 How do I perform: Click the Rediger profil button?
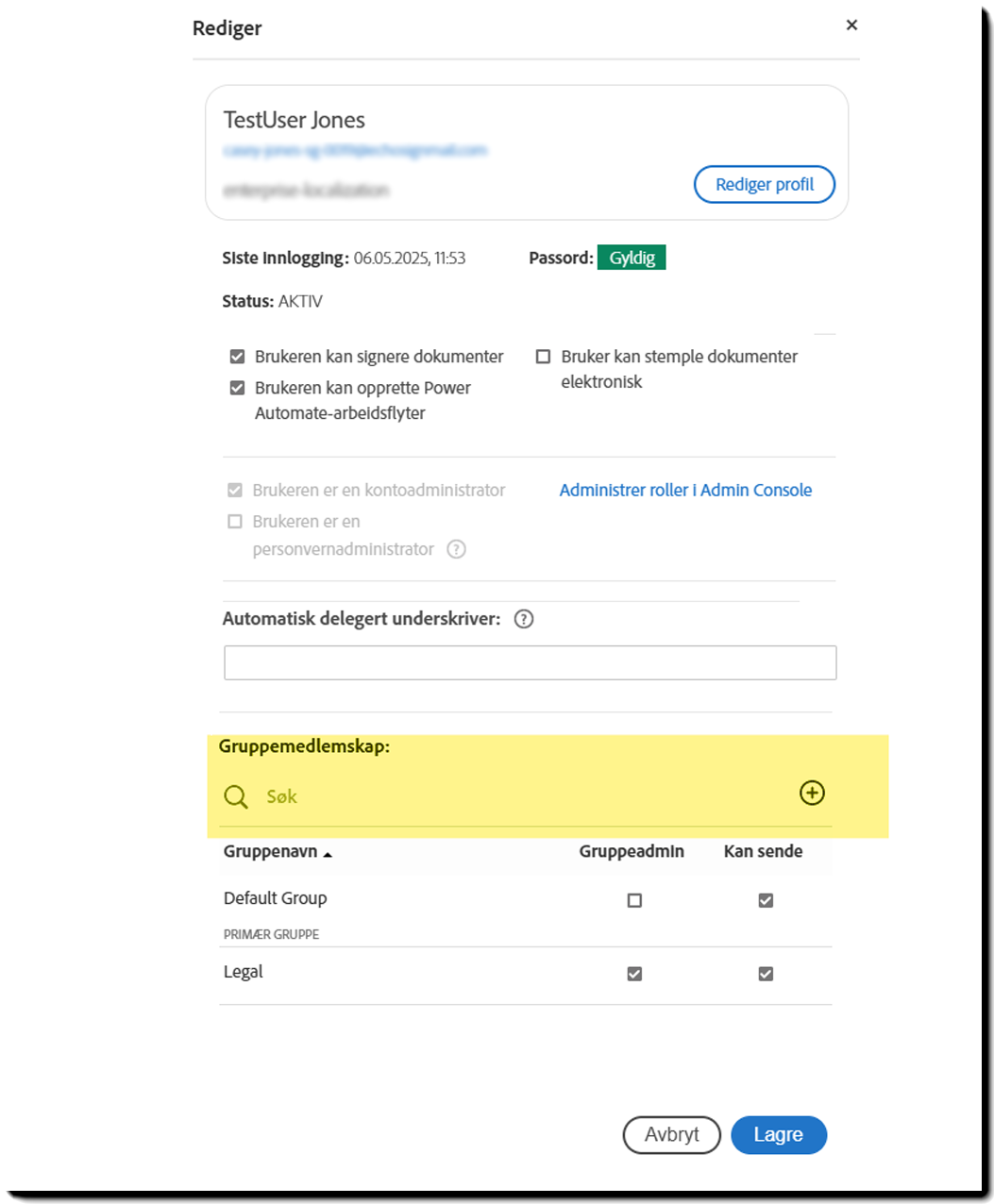765,185
